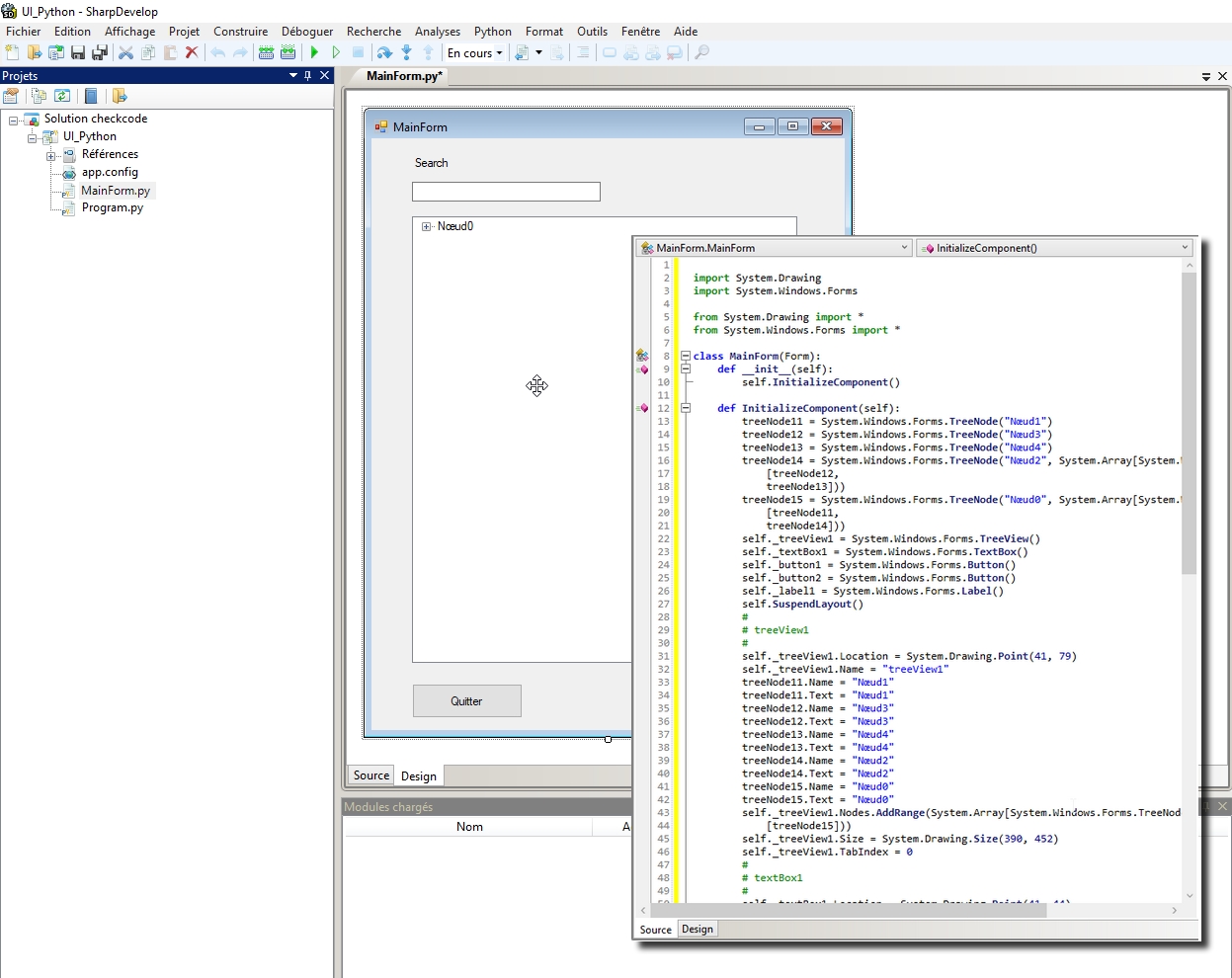Click the magnifier Find icon in the toolbar
This screenshot has width=1232, height=978.
tap(702, 52)
